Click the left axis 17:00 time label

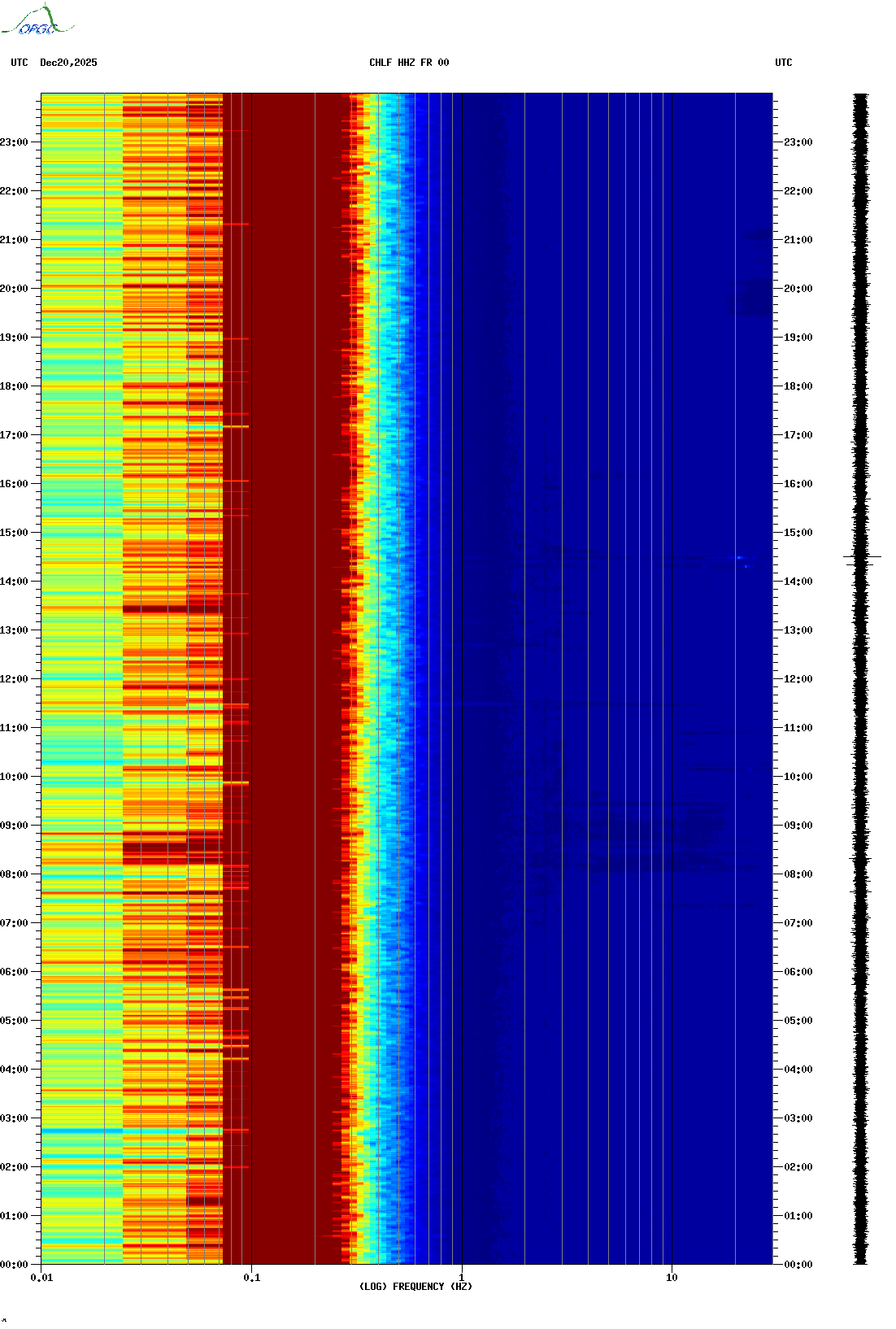(14, 435)
